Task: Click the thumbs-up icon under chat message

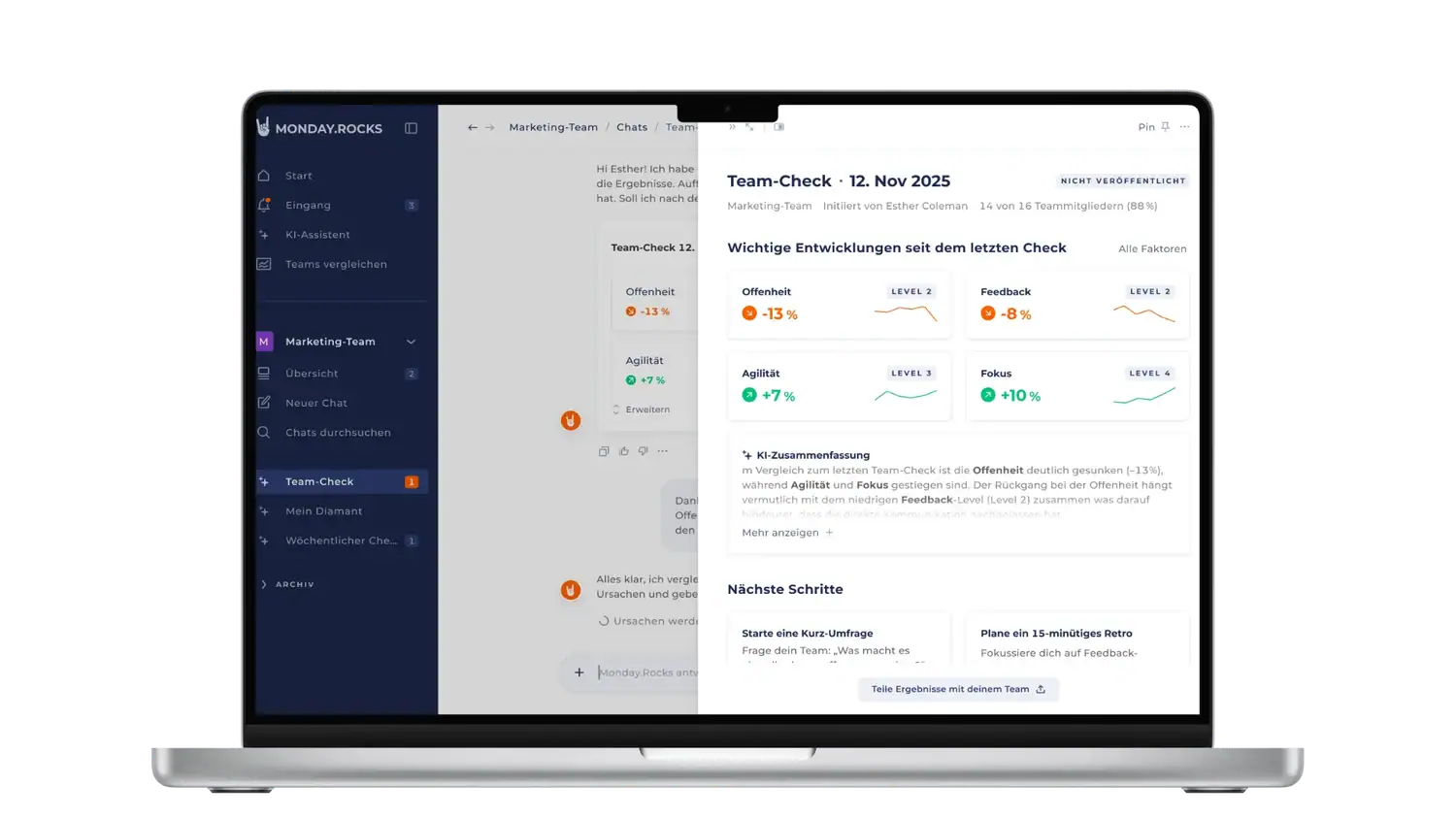Action: click(x=624, y=451)
